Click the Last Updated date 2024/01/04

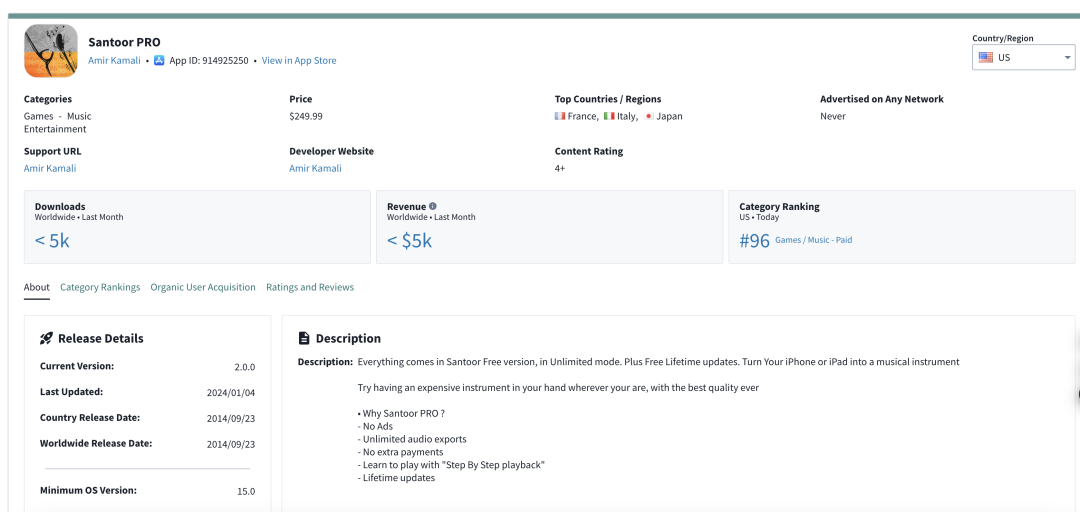(231, 393)
